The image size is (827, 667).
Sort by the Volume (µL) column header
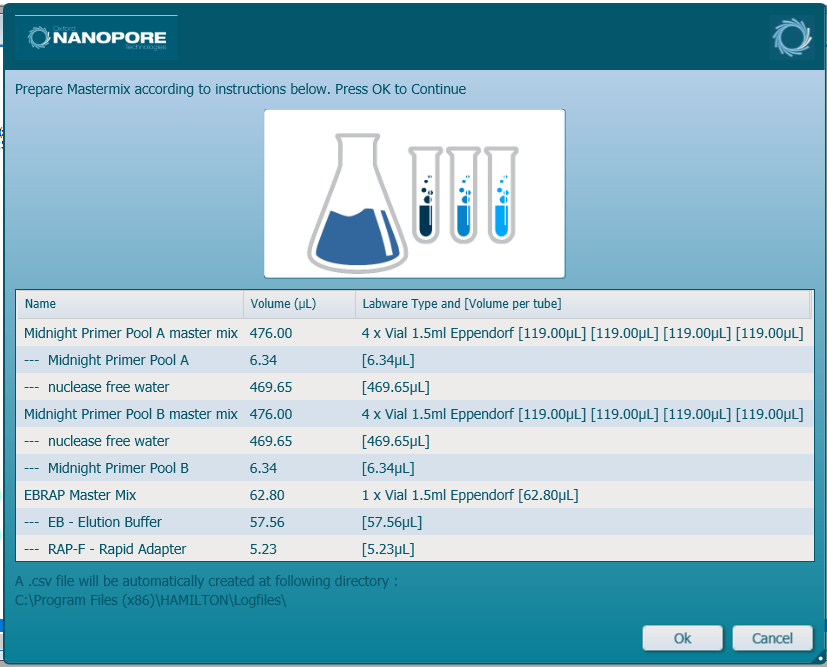click(x=299, y=304)
